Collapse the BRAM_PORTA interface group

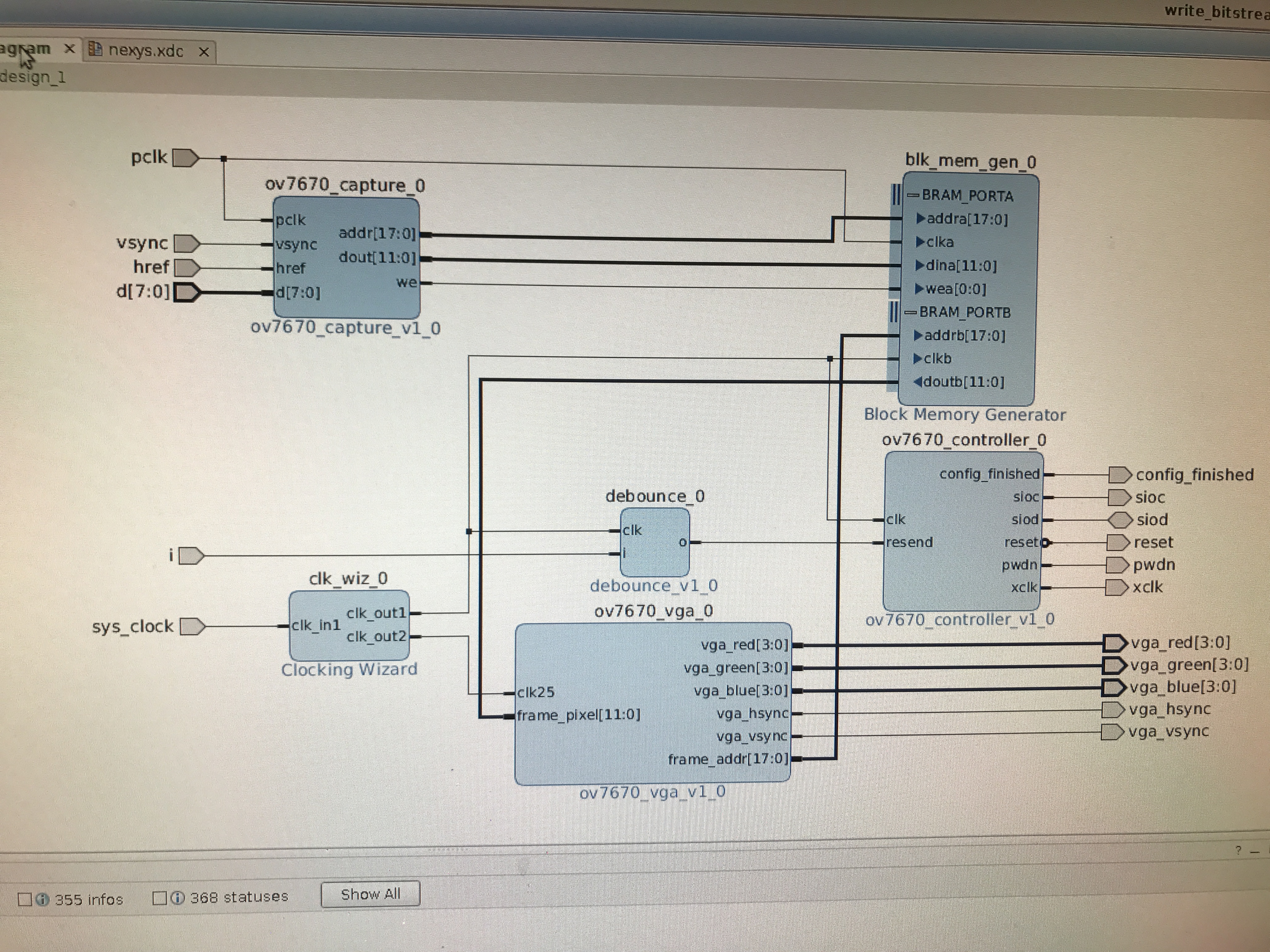(912, 196)
